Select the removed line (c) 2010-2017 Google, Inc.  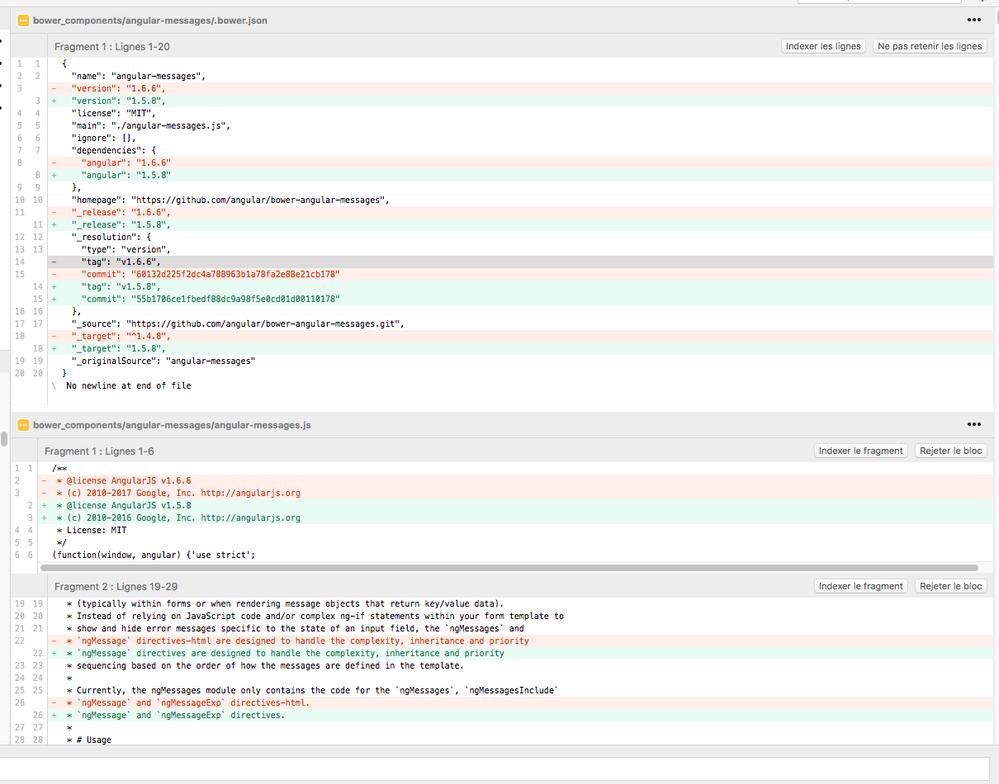pyautogui.click(x=515, y=493)
